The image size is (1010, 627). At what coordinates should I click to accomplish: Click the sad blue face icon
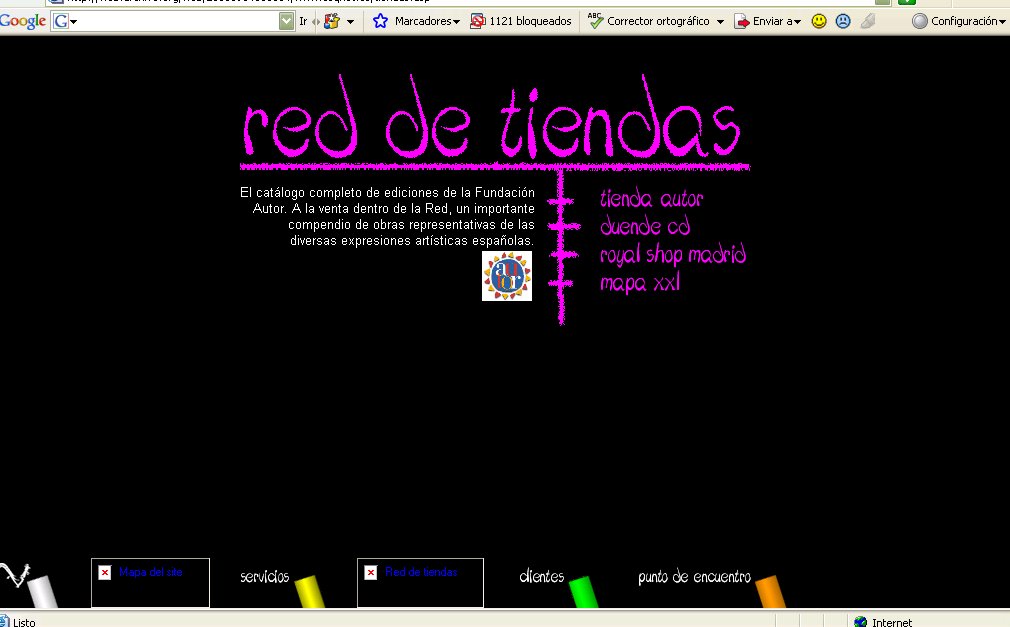843,21
